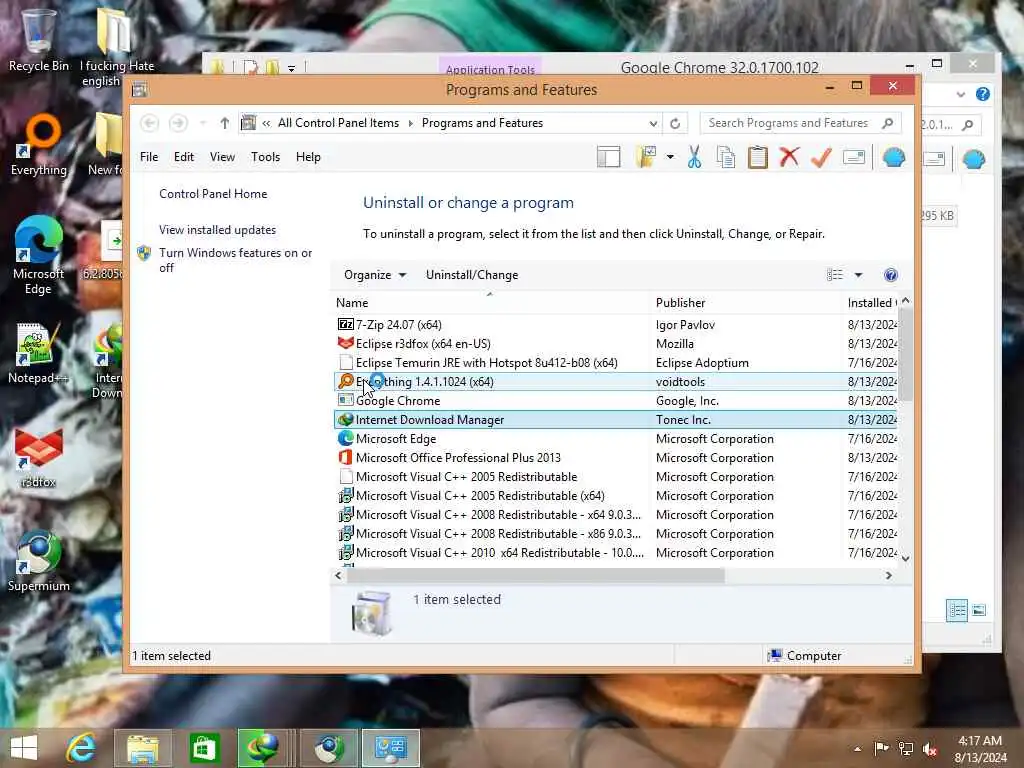
Task: Open Internet Explorer from the taskbar
Action: pyautogui.click(x=82, y=748)
